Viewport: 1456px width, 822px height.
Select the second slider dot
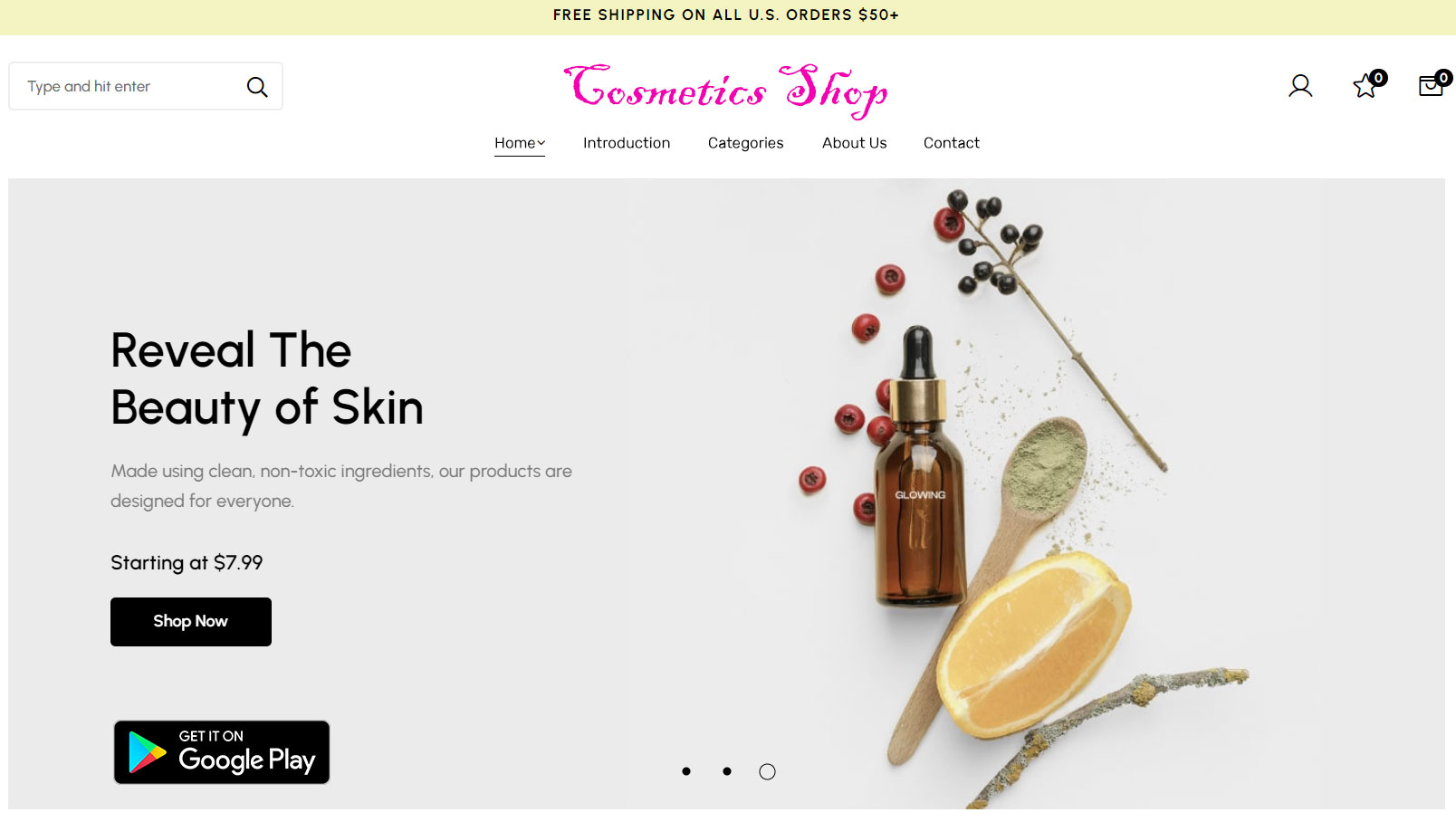pos(727,771)
